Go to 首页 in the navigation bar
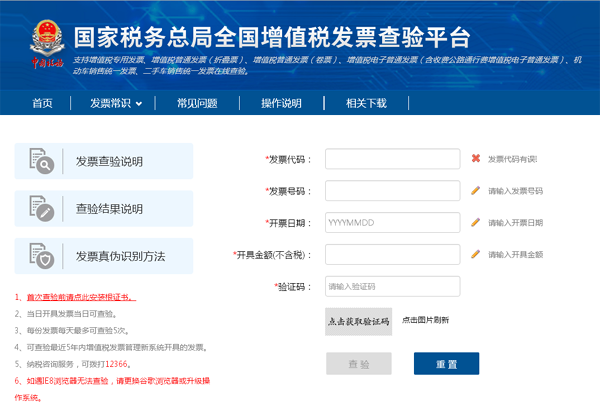This screenshot has width=600, height=411. [x=42, y=103]
